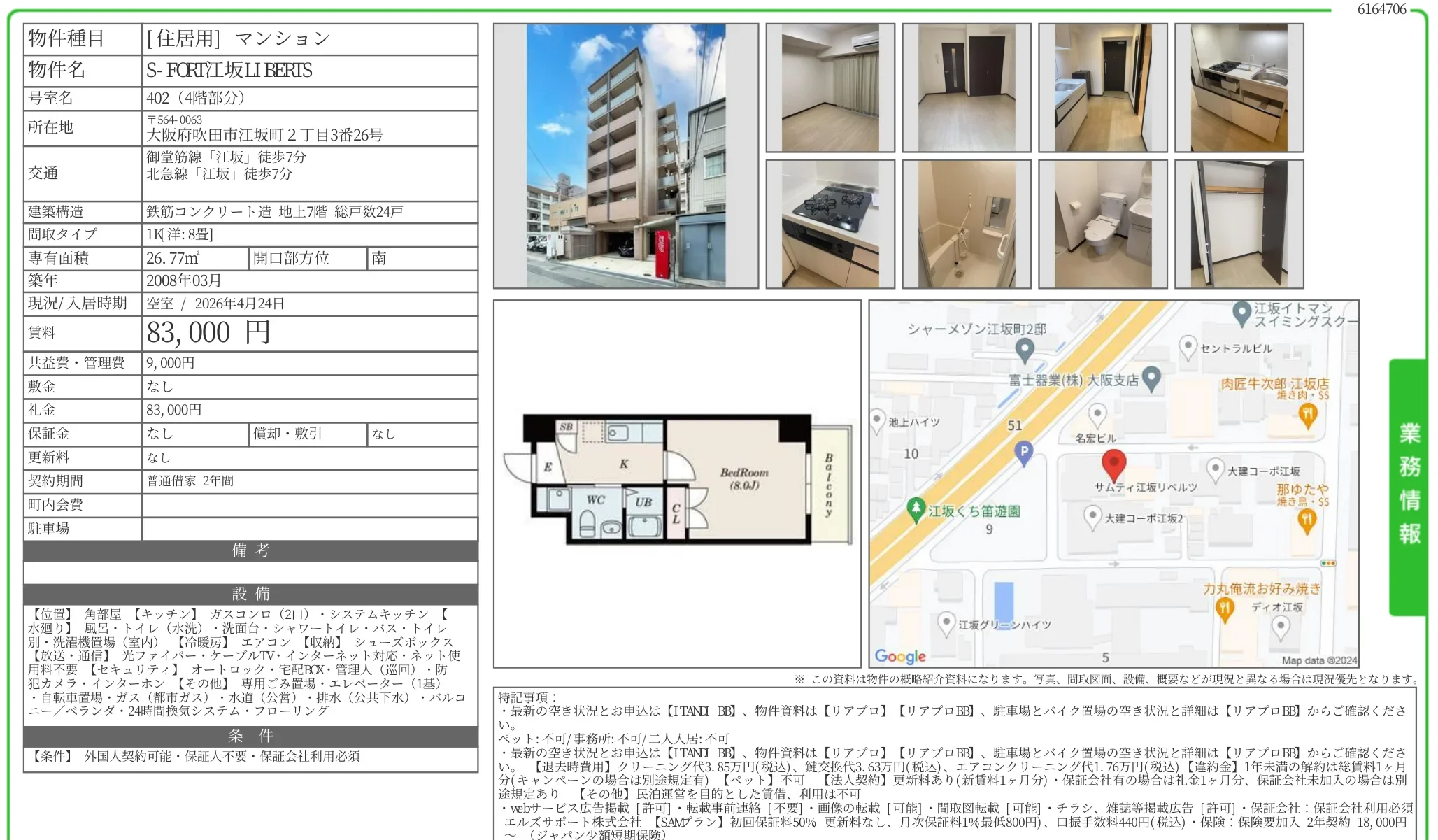
Task: Select the green 業務情報 side tab
Action: (1409, 485)
